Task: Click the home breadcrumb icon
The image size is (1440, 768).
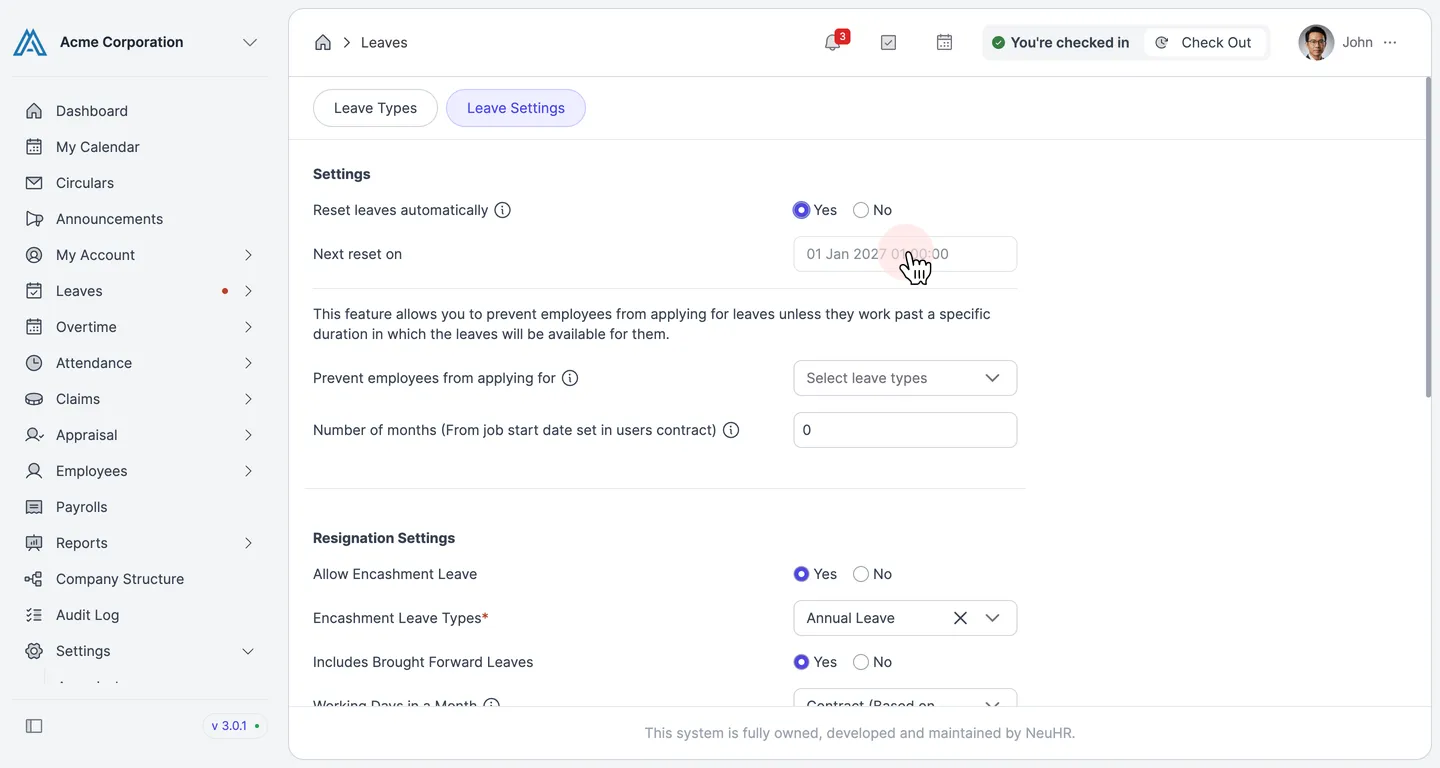Action: tap(323, 42)
